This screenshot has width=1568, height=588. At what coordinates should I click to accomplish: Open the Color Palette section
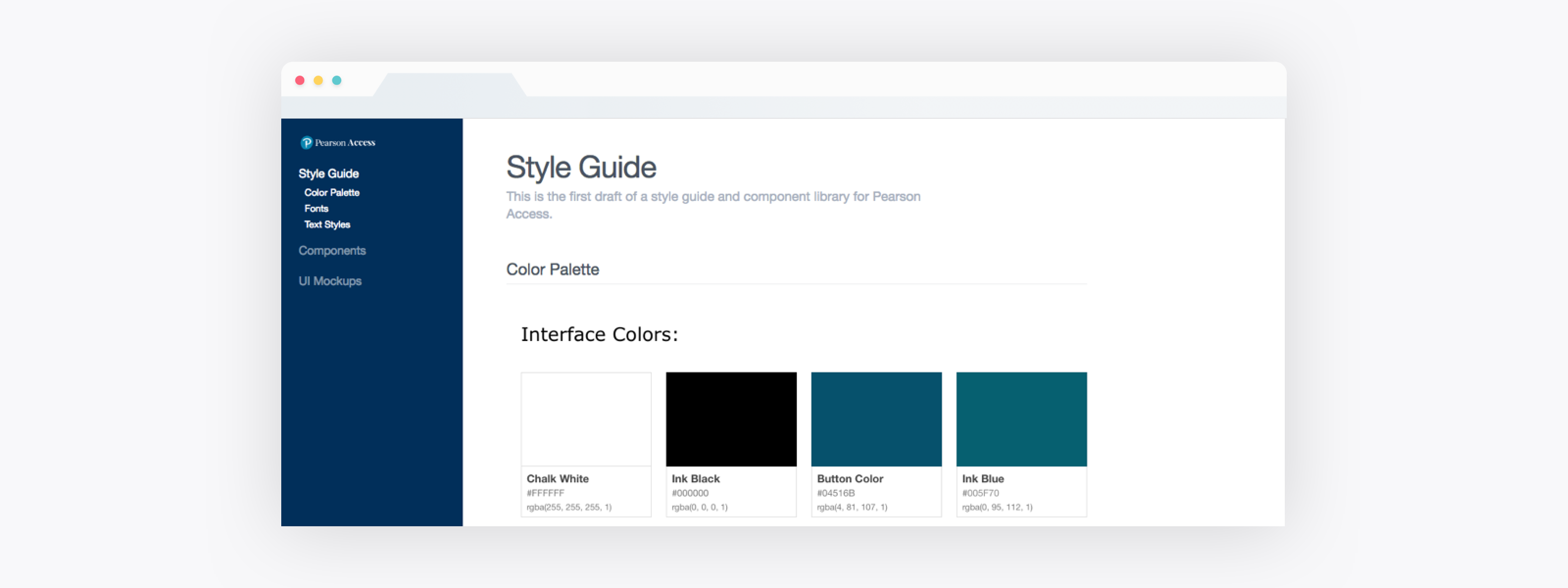click(332, 193)
